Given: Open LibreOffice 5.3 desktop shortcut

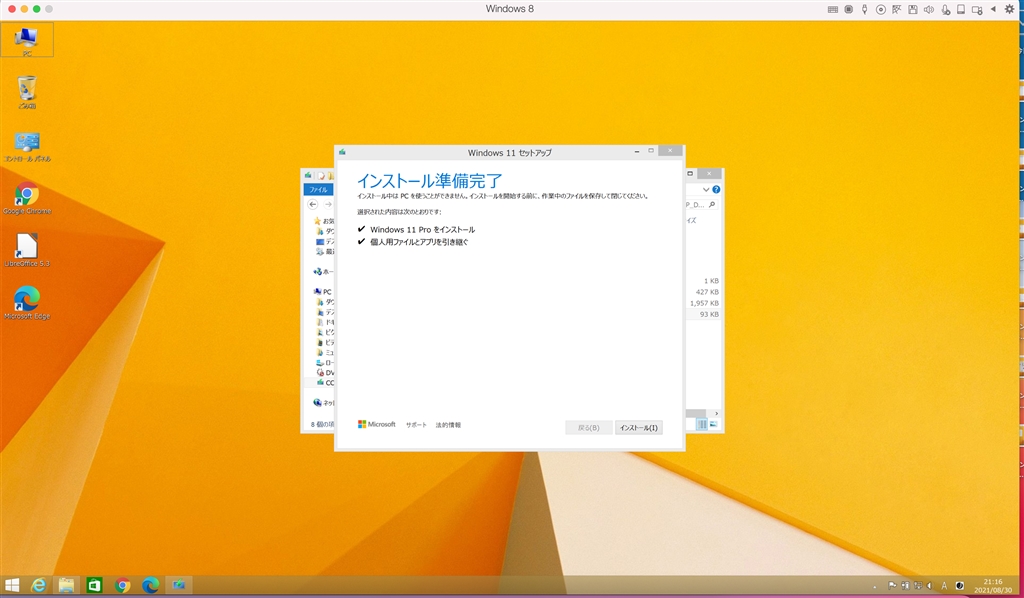Looking at the screenshot, I should click(x=27, y=251).
